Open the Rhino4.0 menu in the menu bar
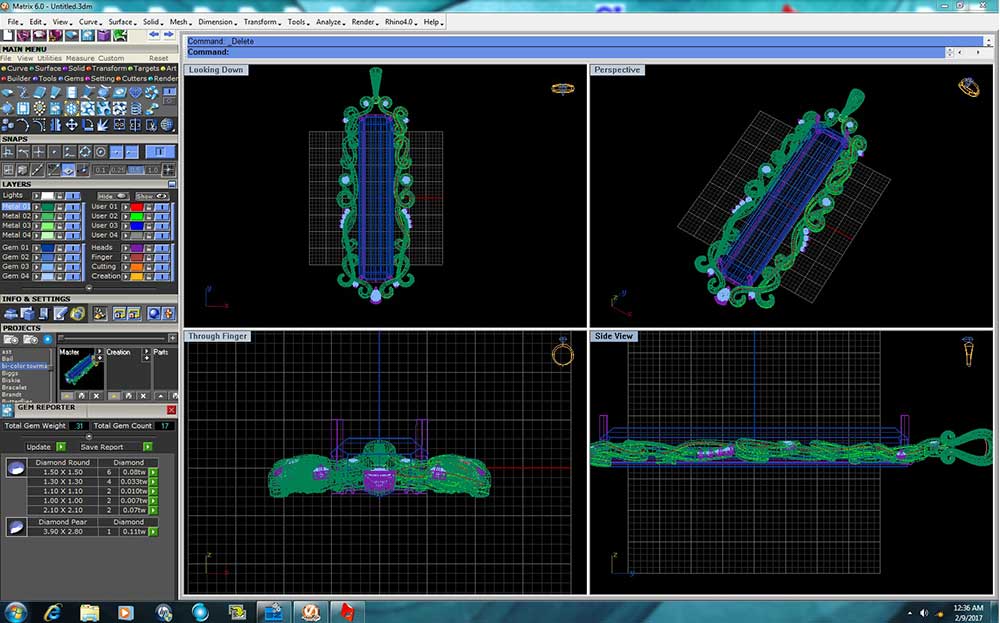This screenshot has height=623, width=1000. (x=400, y=22)
